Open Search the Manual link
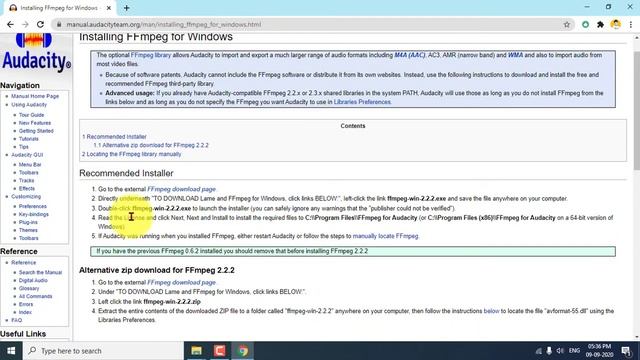The image size is (640, 360). pos(40,272)
